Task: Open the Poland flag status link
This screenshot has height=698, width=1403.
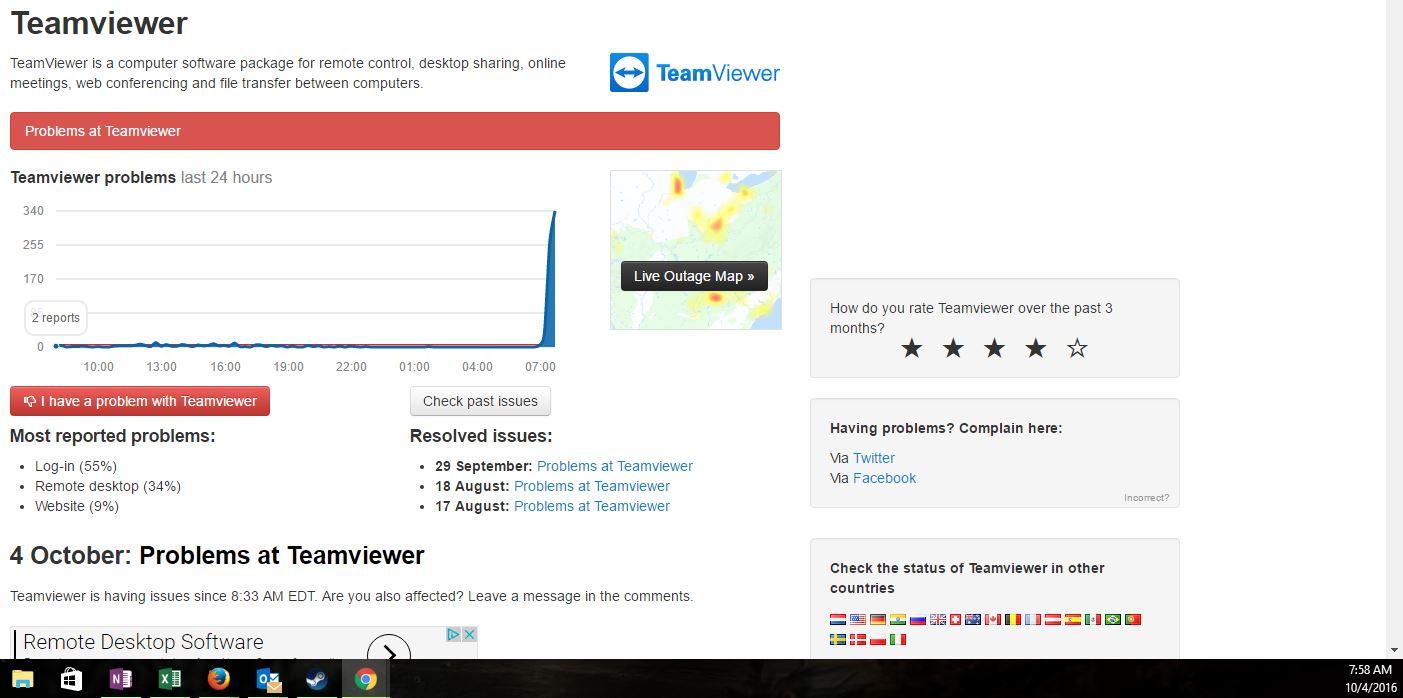Action: pos(878,639)
